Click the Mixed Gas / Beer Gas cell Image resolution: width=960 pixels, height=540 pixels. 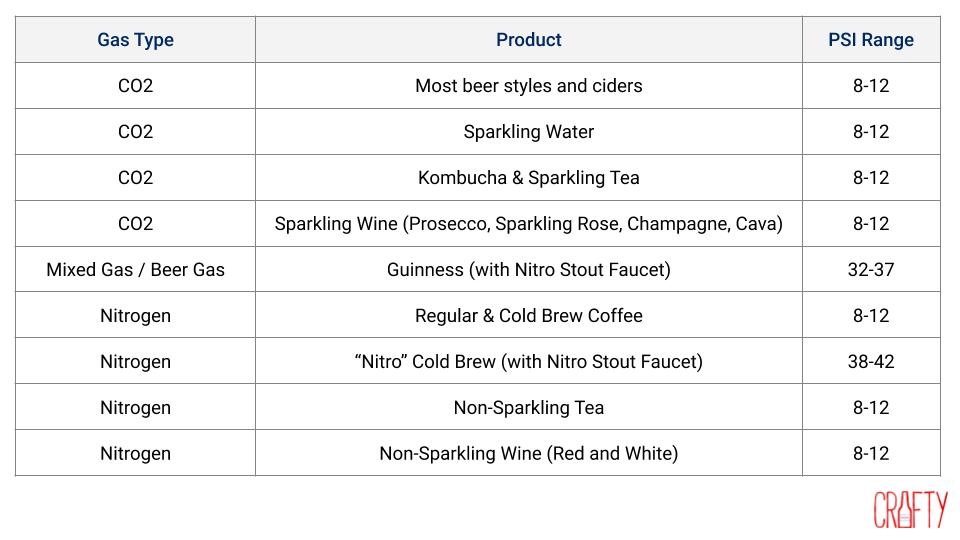pos(135,270)
